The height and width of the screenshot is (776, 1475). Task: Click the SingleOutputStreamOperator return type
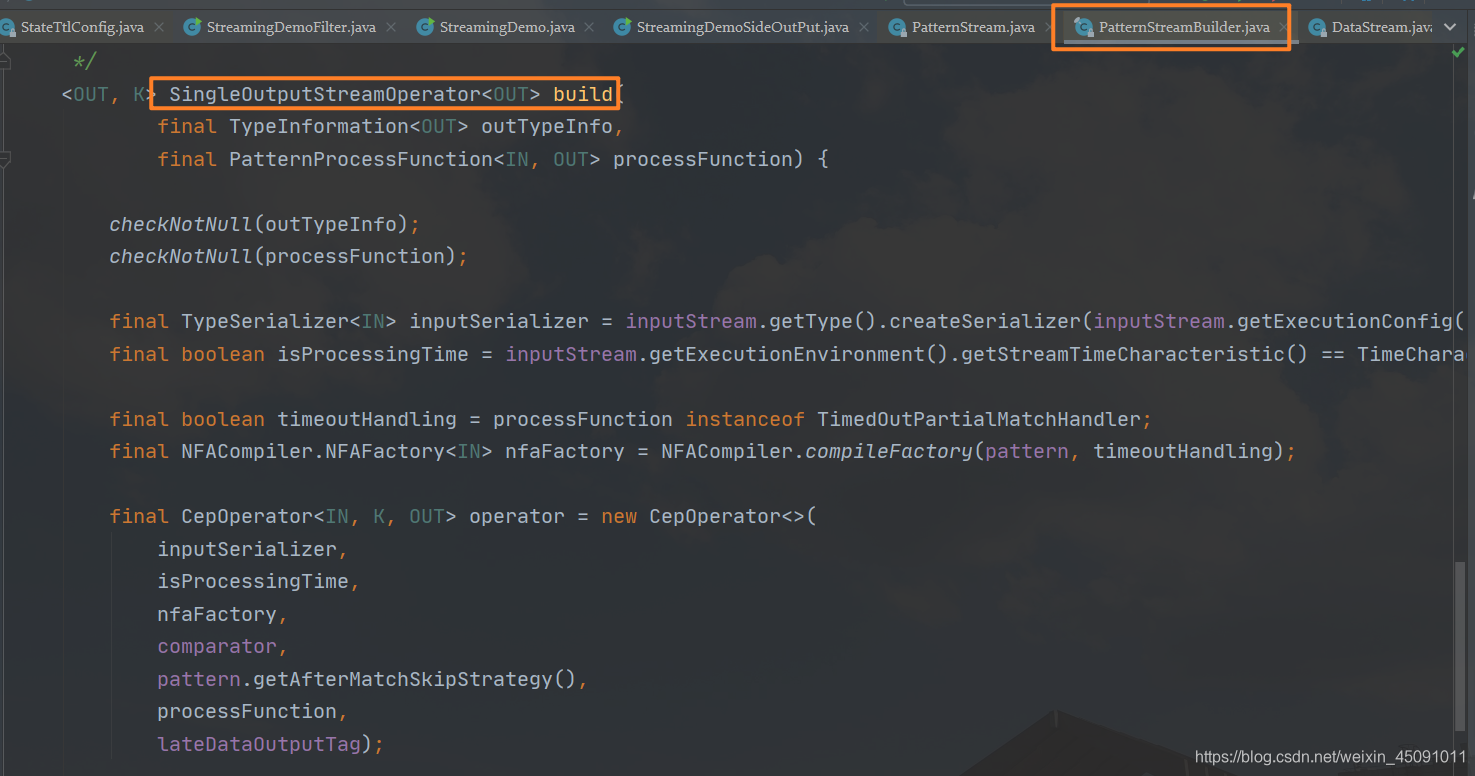(x=325, y=94)
